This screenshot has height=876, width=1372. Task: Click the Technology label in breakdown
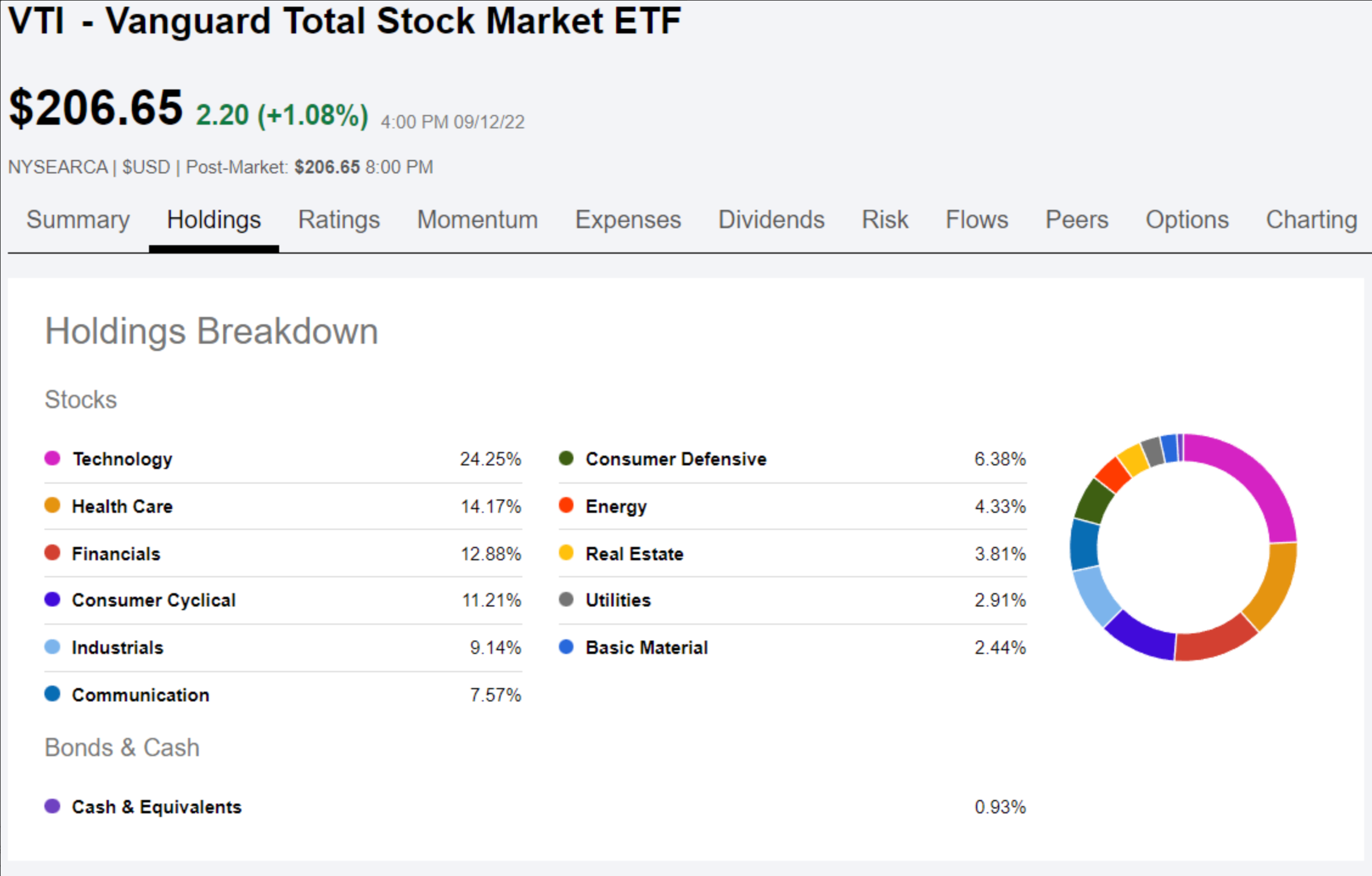point(122,459)
